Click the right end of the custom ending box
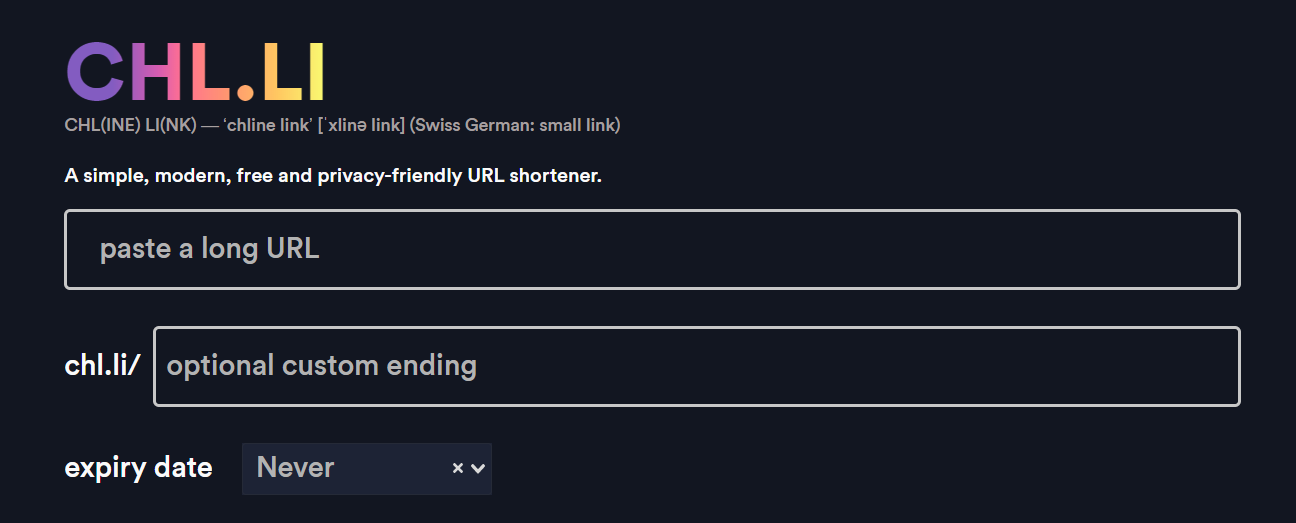The width and height of the screenshot is (1296, 523). click(1200, 366)
